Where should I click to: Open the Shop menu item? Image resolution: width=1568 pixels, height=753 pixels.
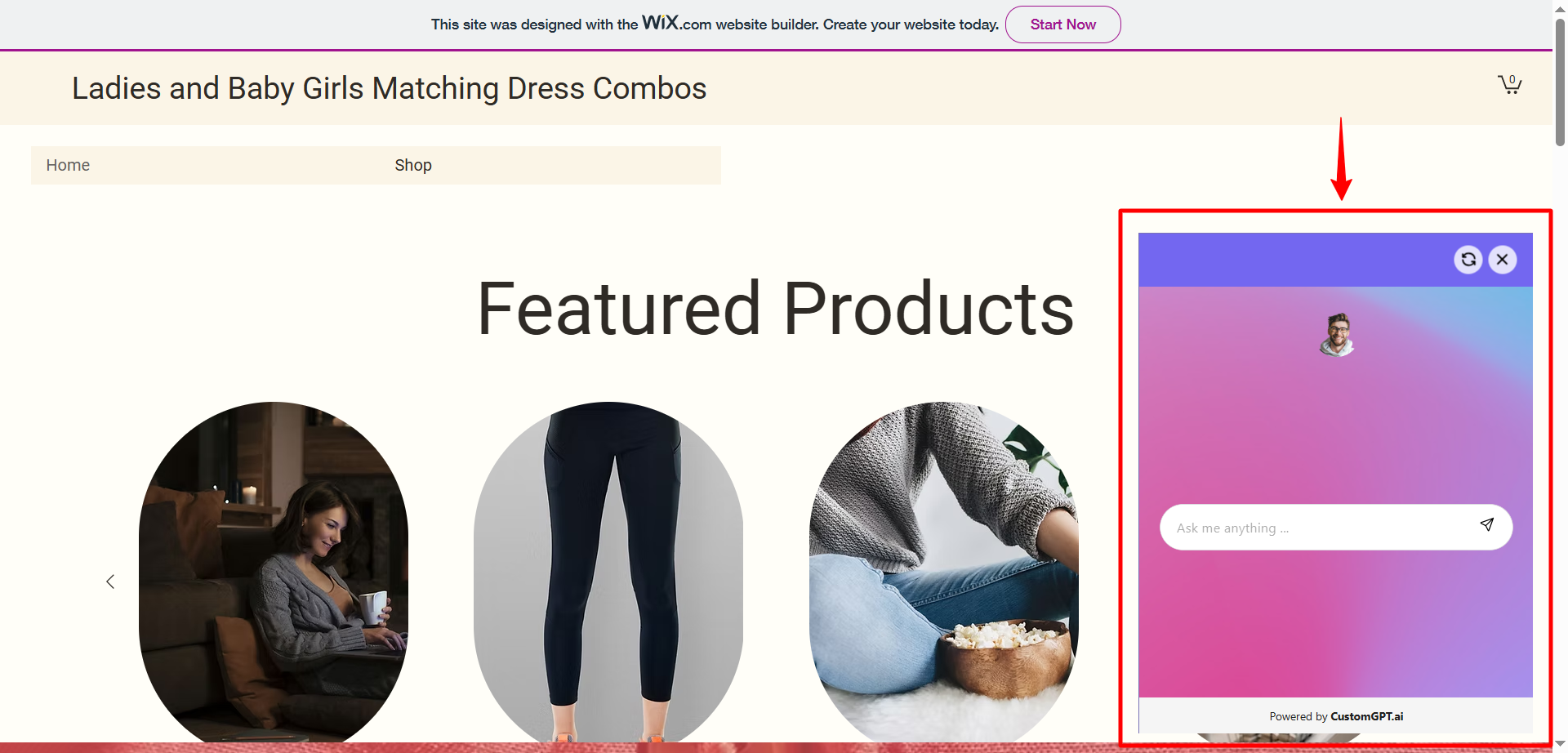(x=413, y=165)
